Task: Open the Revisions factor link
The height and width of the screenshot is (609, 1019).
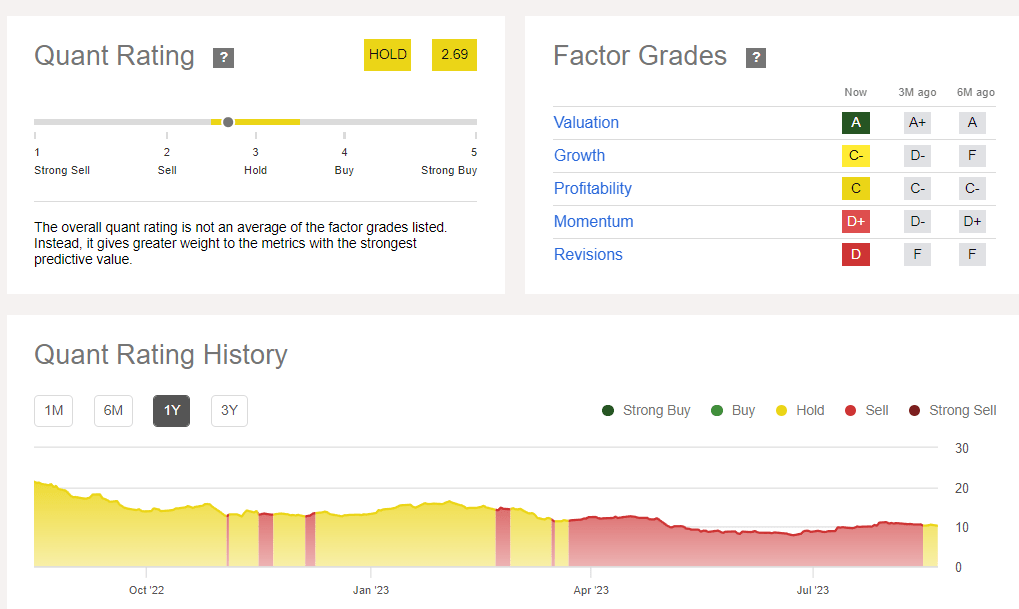Action: click(x=588, y=254)
